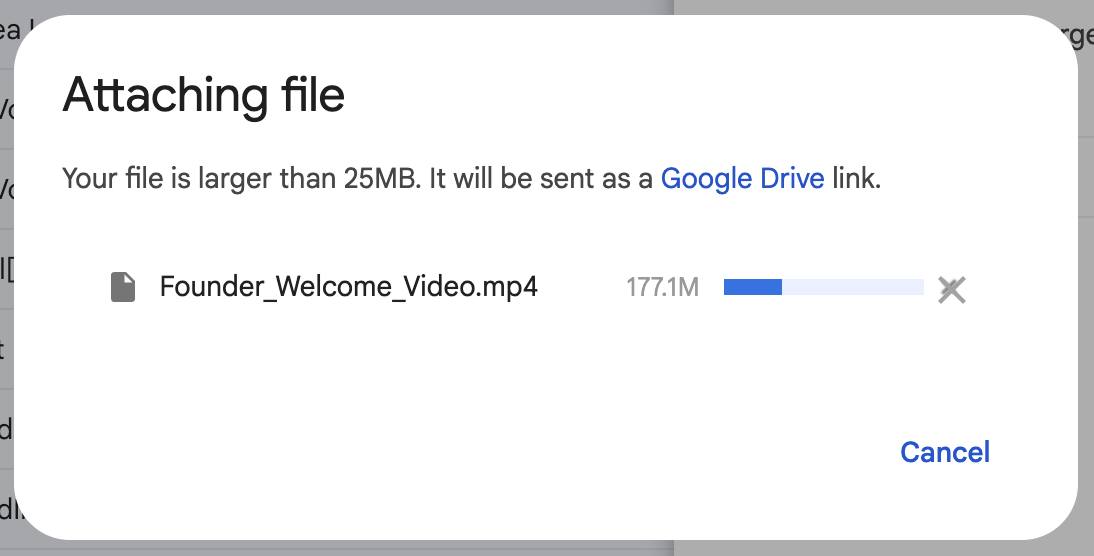The image size is (1094, 556).
Task: Select the Founder_Welcome_Video.mp4 file name
Action: coord(348,288)
